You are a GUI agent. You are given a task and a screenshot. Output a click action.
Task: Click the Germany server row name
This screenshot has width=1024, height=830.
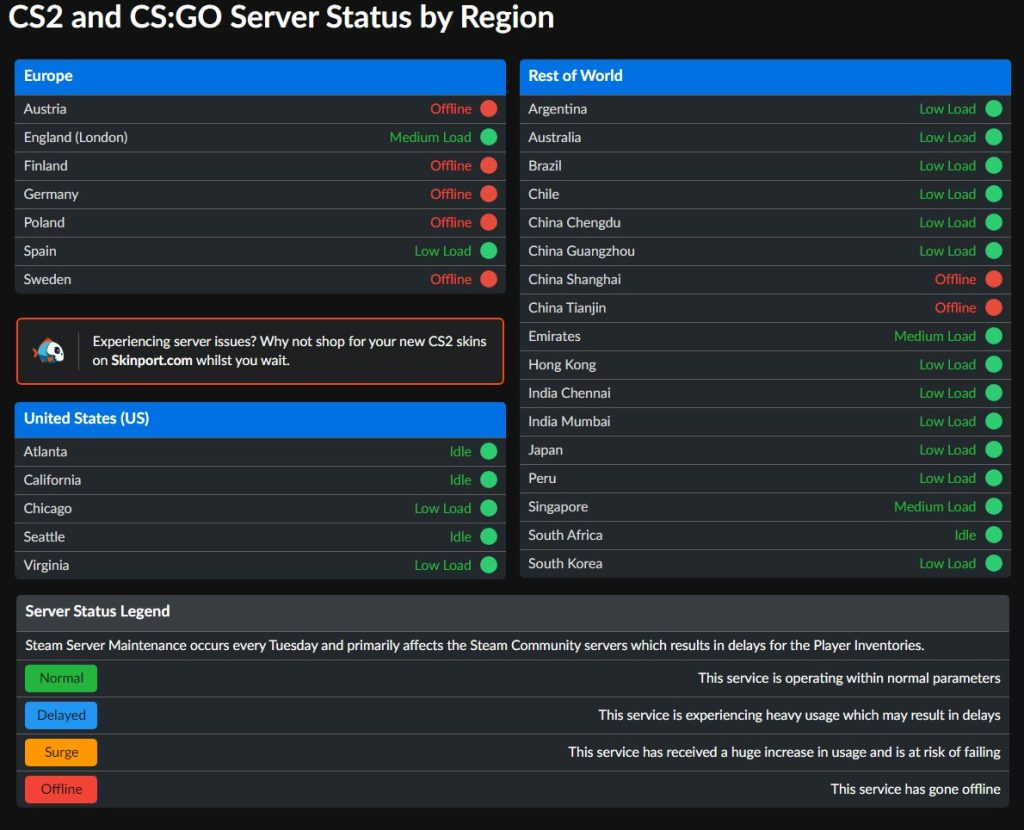51,194
